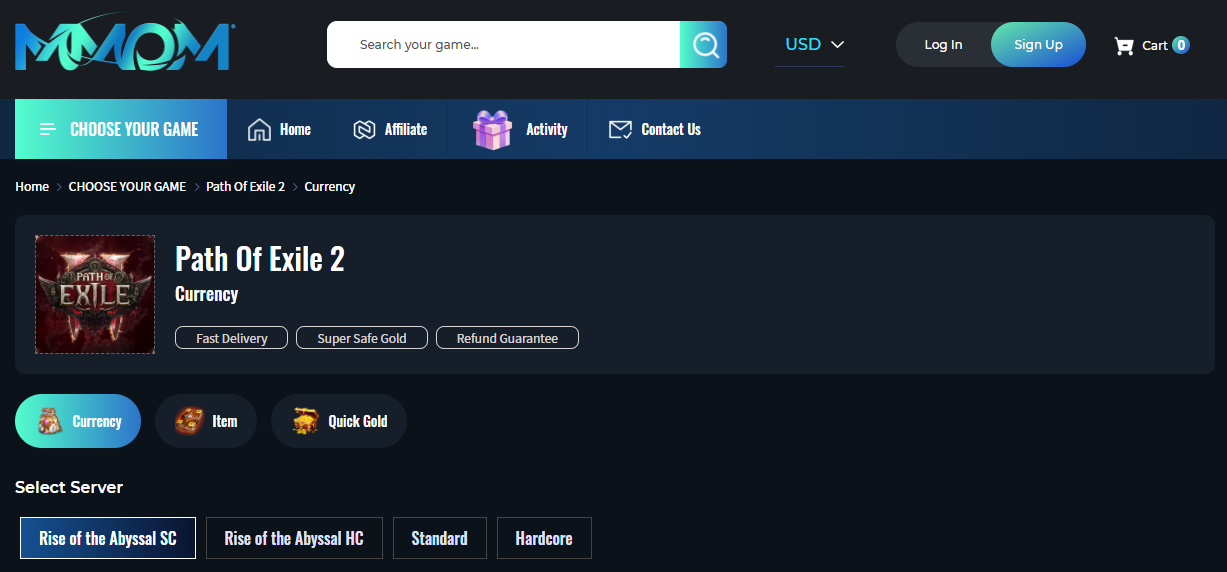Click the Contact Us envelope icon
The height and width of the screenshot is (572, 1227).
(620, 129)
